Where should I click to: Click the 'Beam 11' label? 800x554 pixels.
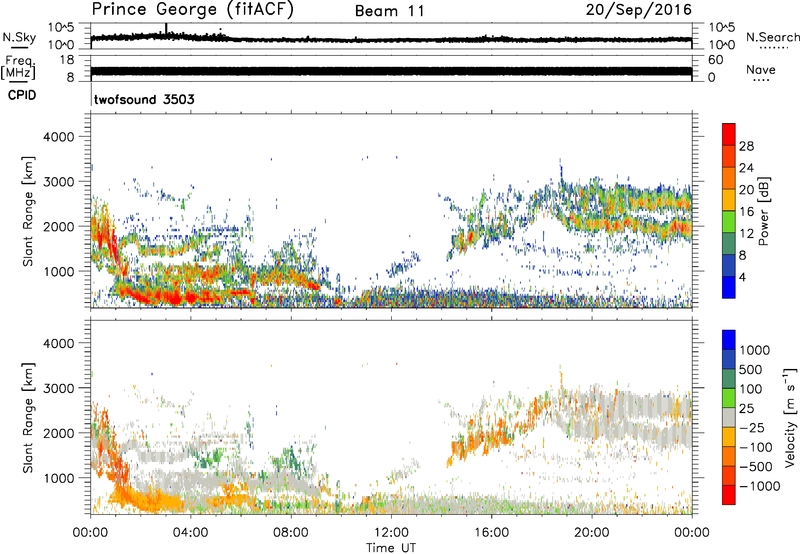click(x=390, y=11)
